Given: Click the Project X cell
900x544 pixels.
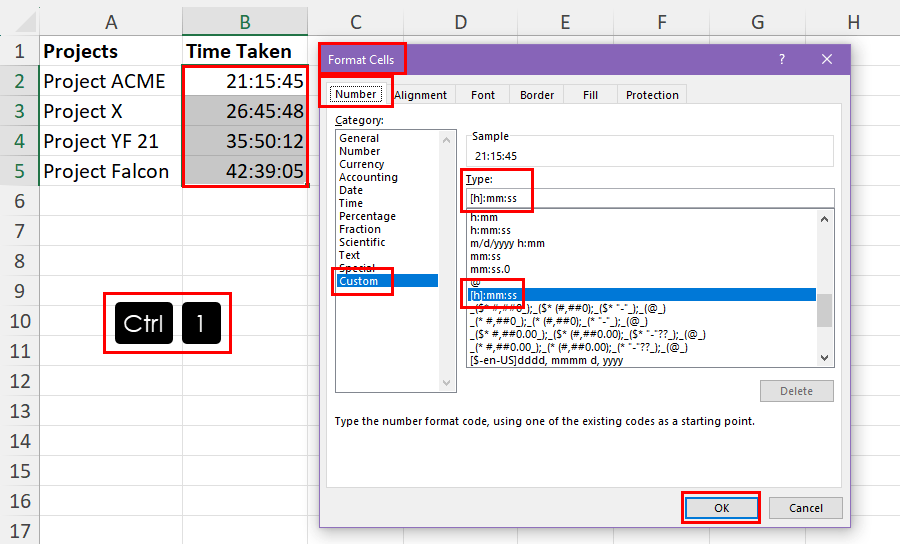Looking at the screenshot, I should pos(111,111).
